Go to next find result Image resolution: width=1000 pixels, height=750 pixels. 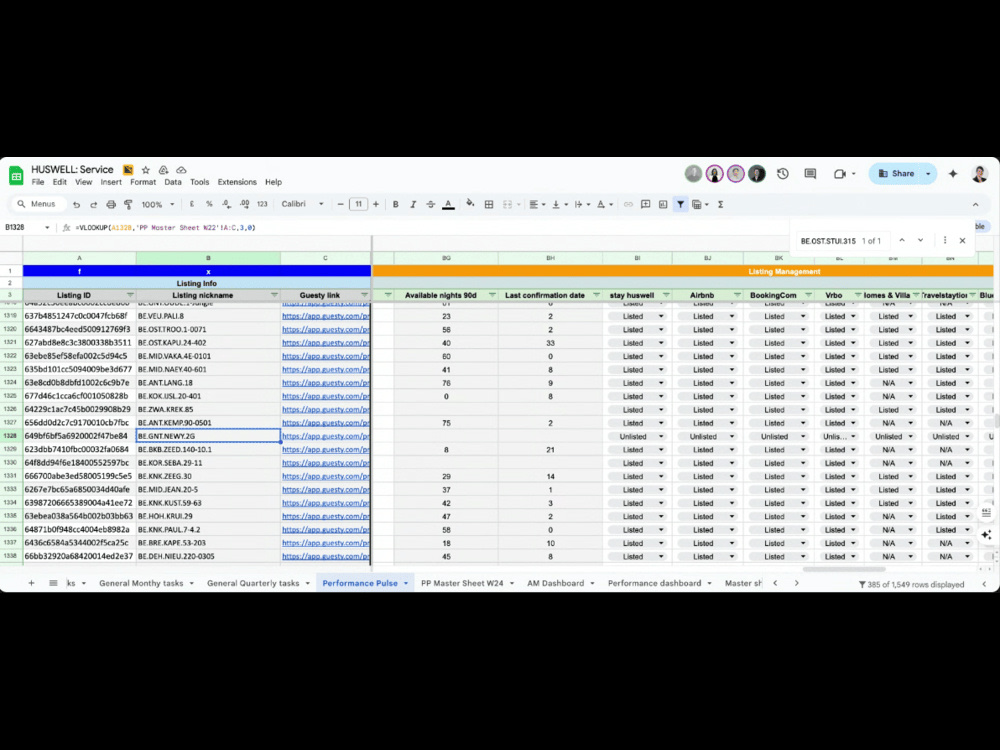920,240
